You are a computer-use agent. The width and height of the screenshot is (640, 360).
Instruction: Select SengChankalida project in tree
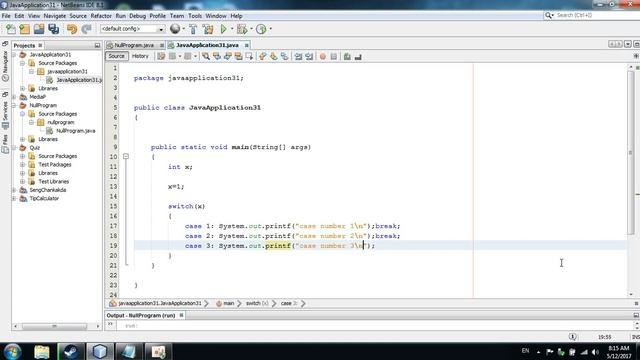pyautogui.click(x=48, y=190)
